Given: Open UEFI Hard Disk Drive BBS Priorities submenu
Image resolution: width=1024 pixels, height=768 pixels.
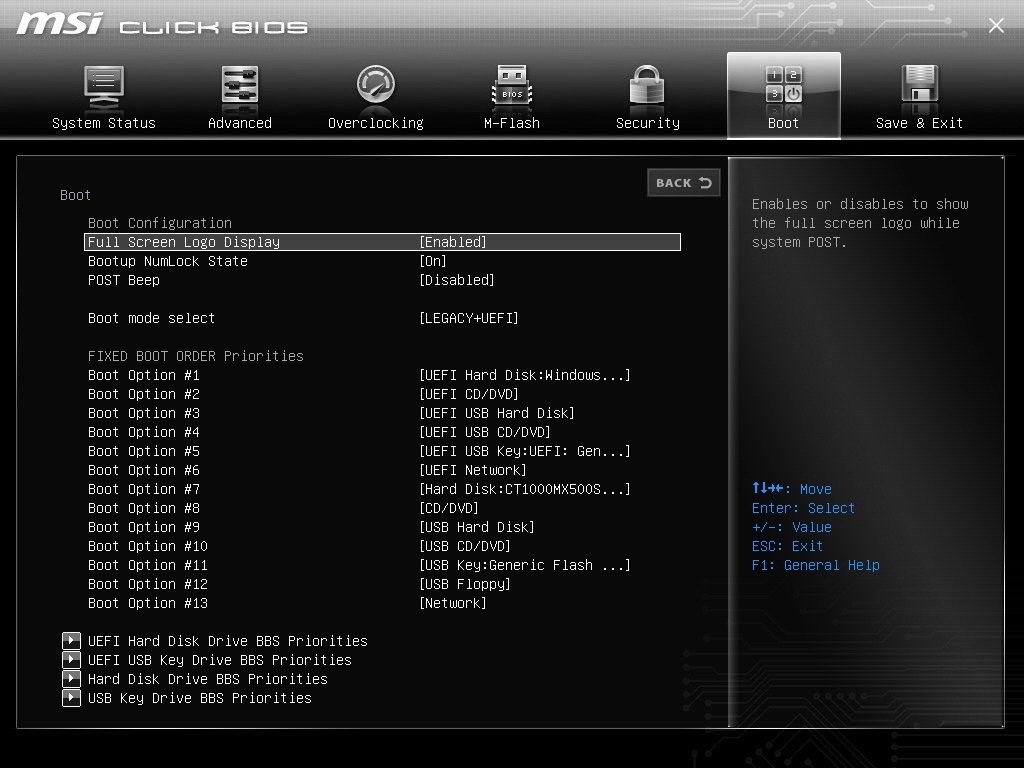Looking at the screenshot, I should pos(228,641).
